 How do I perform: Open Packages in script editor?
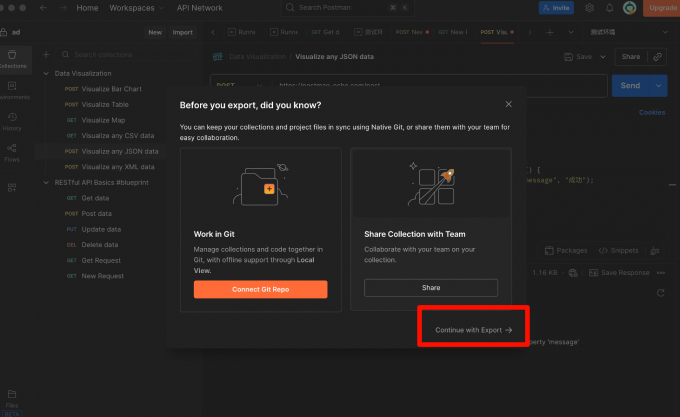566,251
